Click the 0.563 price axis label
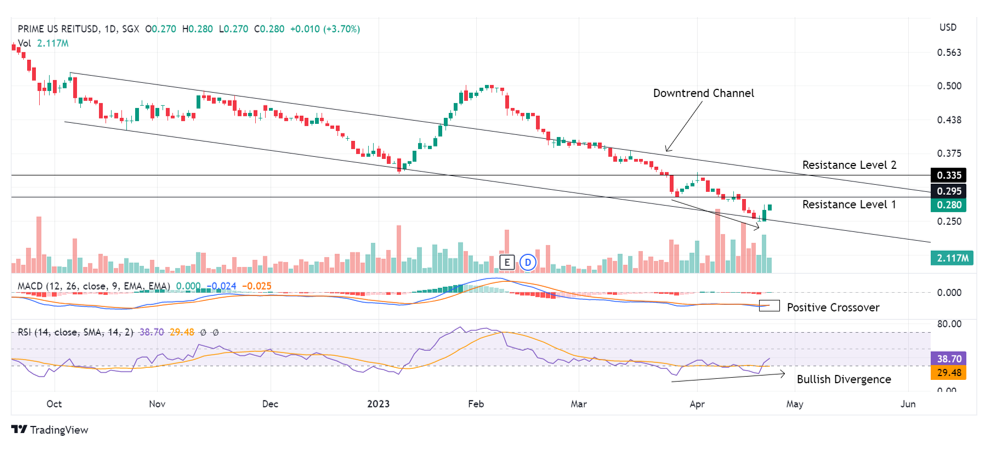This screenshot has height=457, width=999. (x=950, y=53)
